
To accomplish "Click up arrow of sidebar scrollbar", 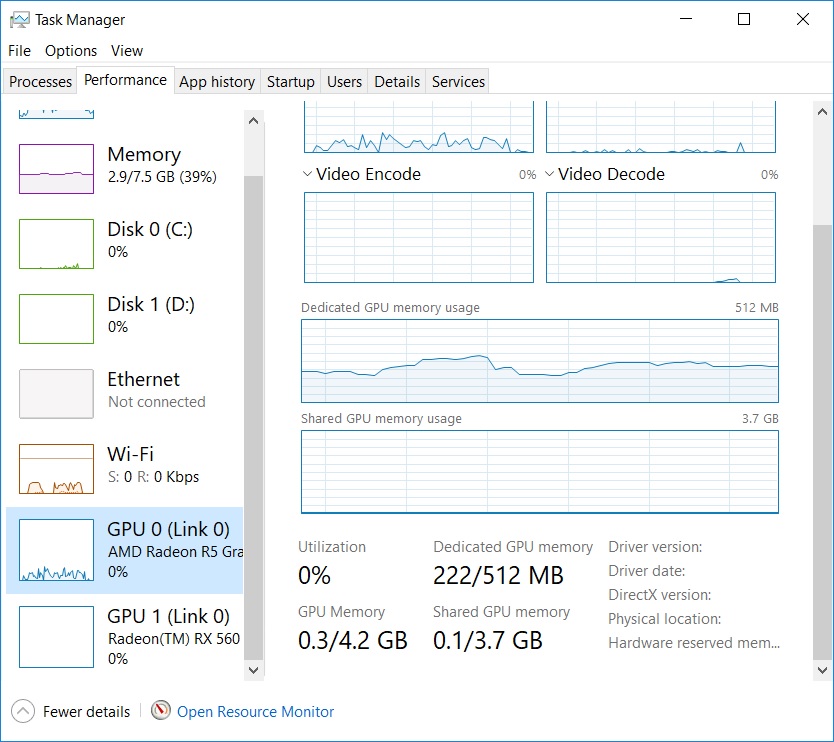I will point(254,121).
